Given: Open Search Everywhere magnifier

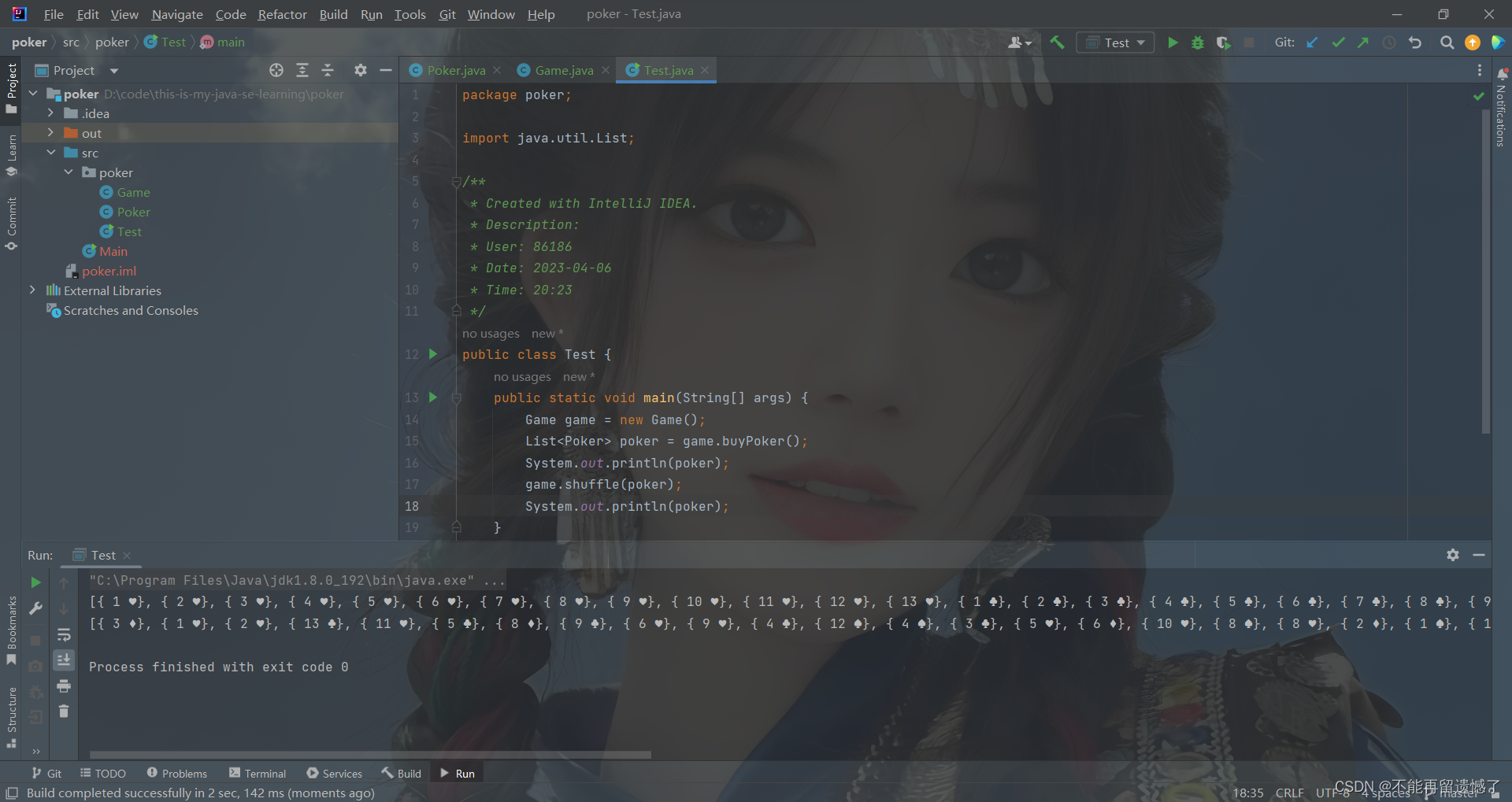Looking at the screenshot, I should point(1447,43).
